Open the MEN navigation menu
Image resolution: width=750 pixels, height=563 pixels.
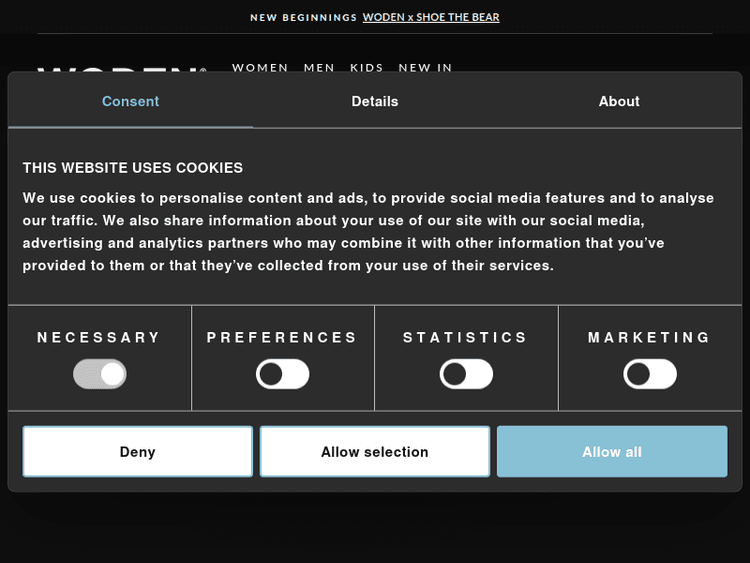(319, 67)
